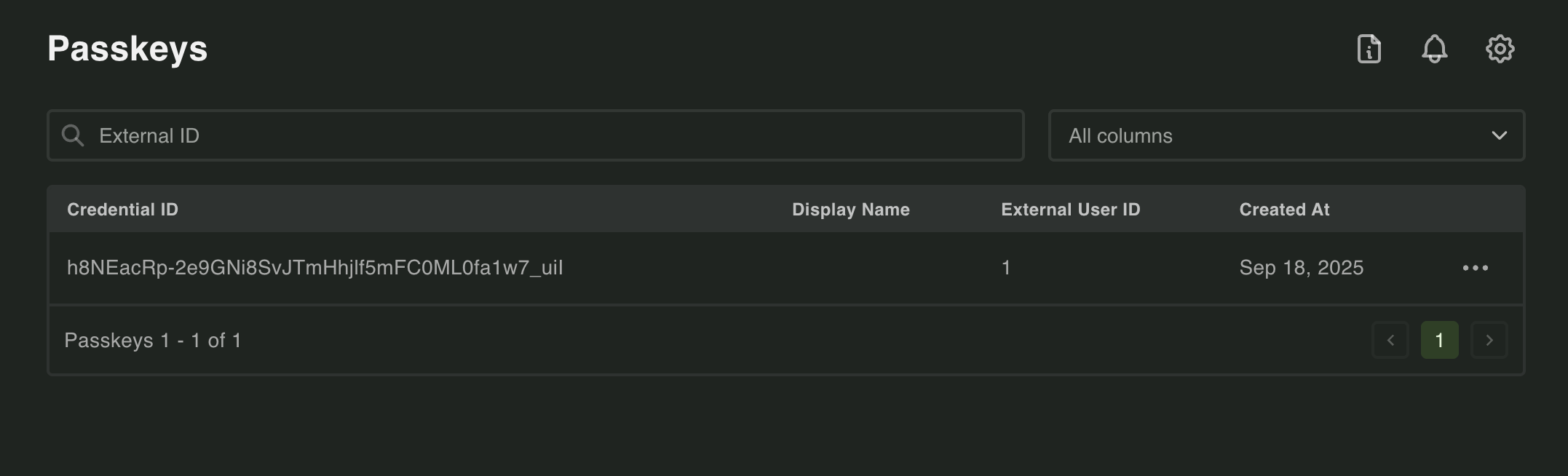Click the next page chevron icon
This screenshot has width=1568, height=476.
[x=1489, y=340]
